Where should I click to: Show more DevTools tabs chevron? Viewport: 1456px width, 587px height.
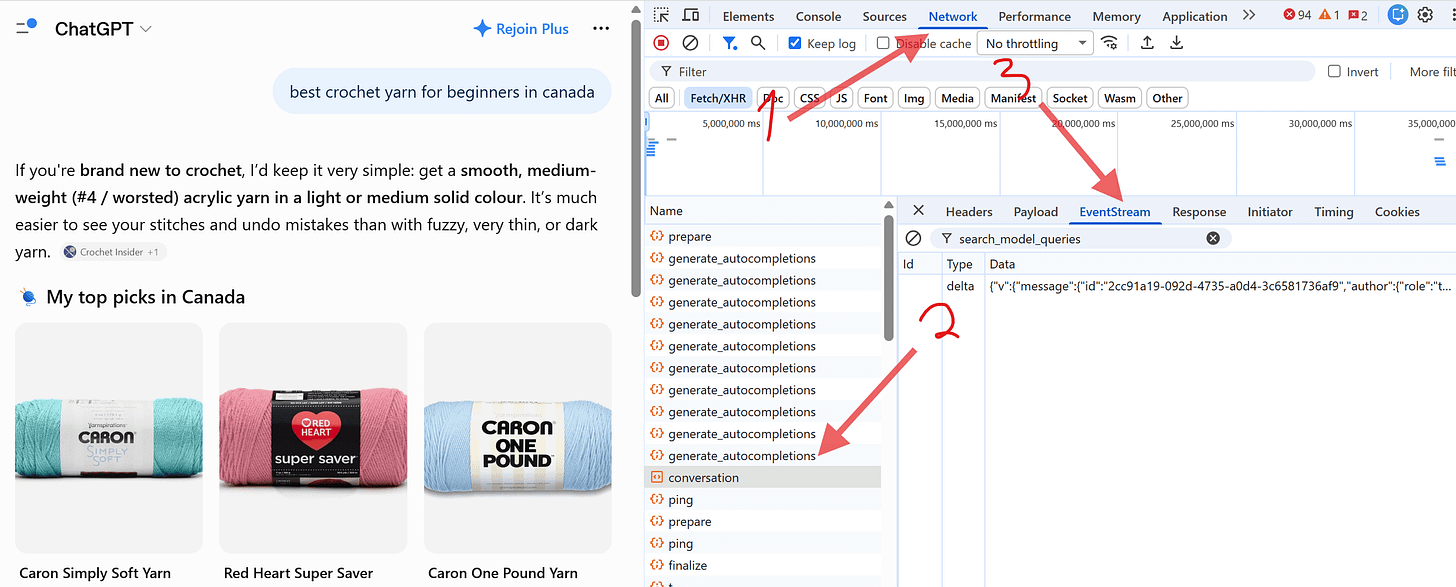point(1249,15)
